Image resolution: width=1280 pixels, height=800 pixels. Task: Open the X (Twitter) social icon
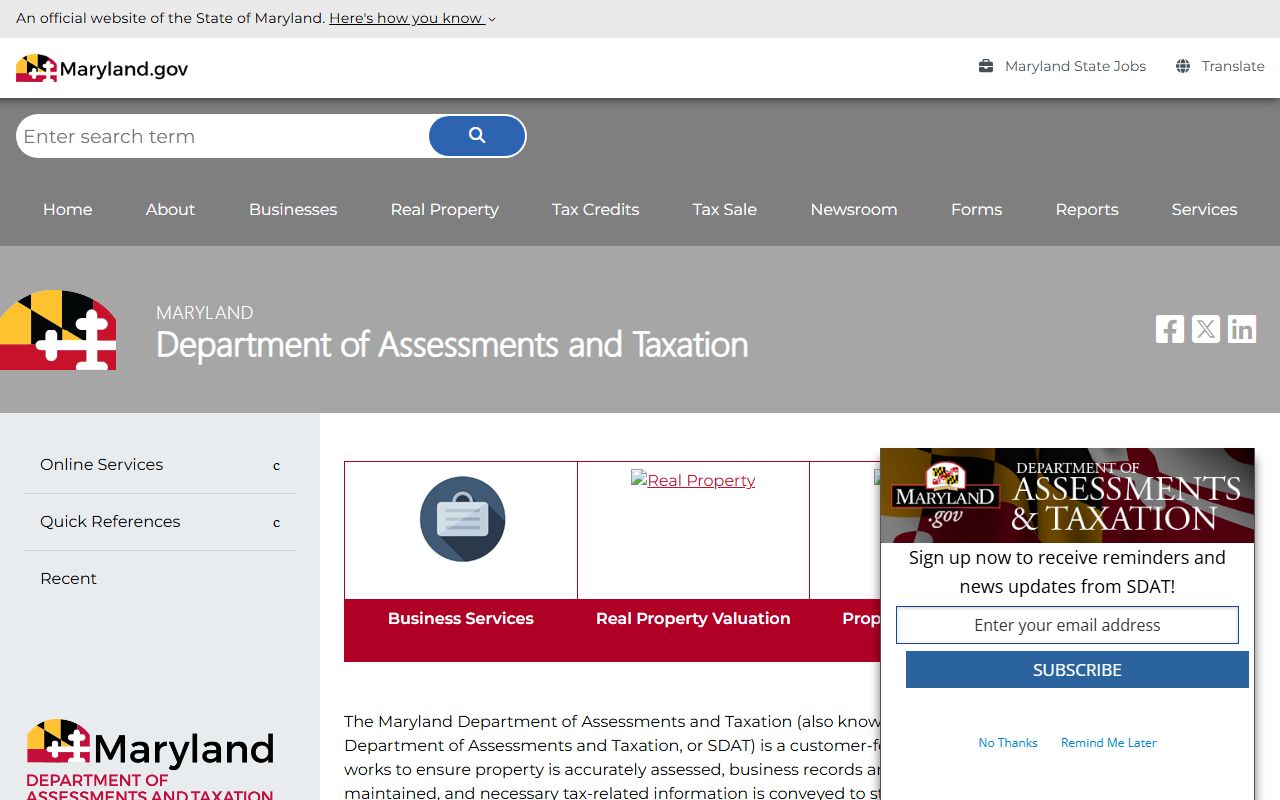click(1206, 329)
